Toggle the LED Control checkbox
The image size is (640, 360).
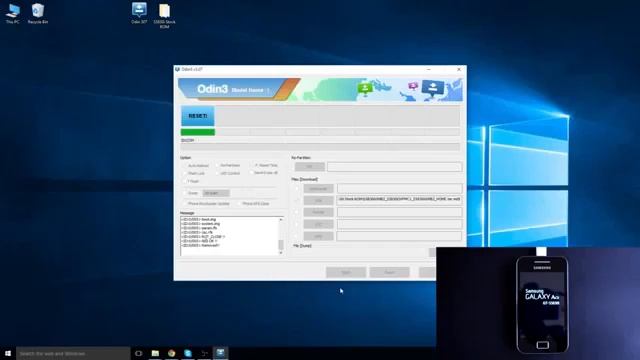point(217,173)
